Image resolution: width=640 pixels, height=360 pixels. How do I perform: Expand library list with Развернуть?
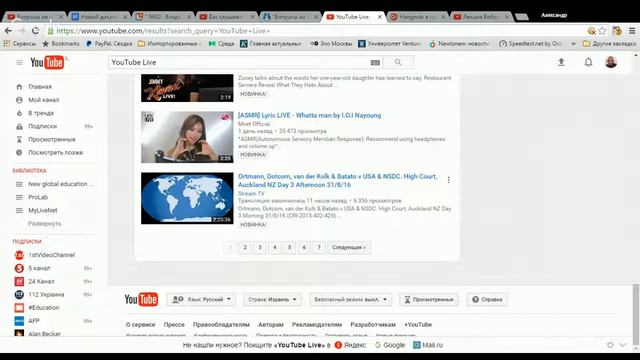click(x=44, y=223)
